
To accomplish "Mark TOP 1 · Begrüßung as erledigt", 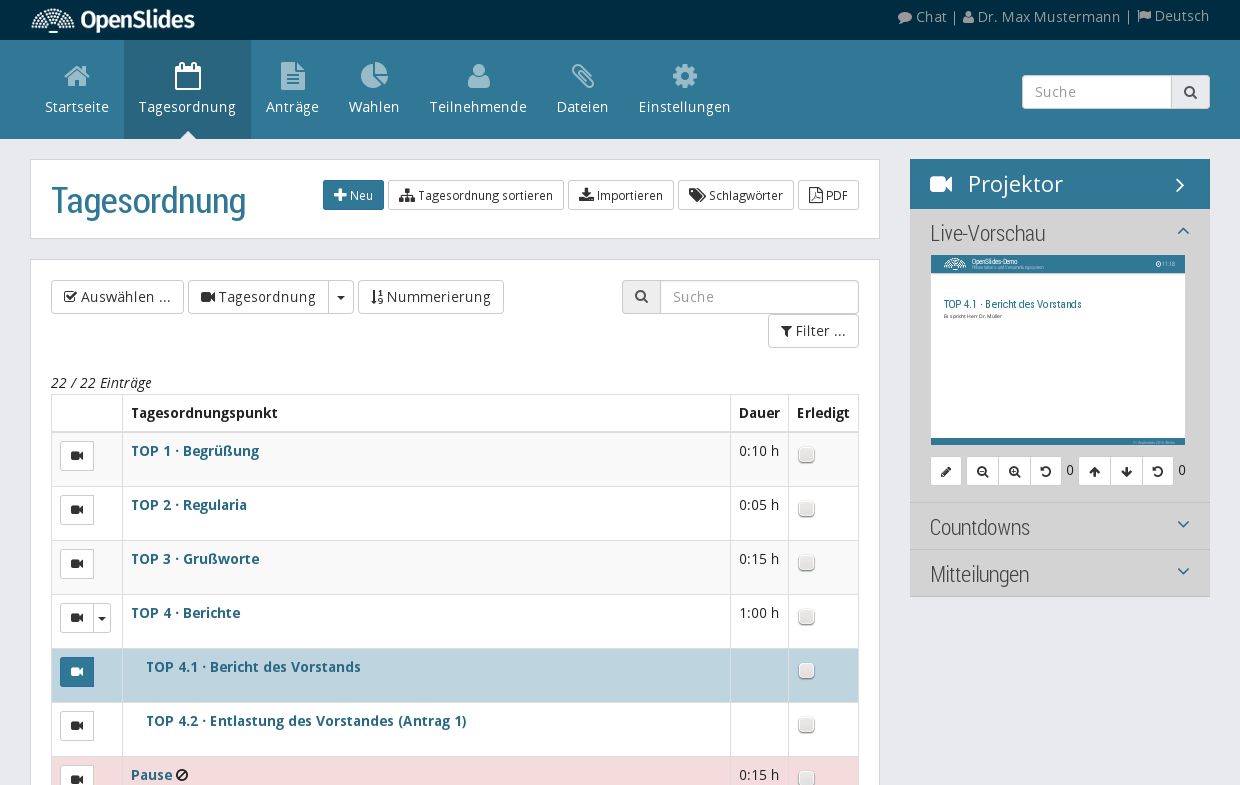I will (806, 455).
